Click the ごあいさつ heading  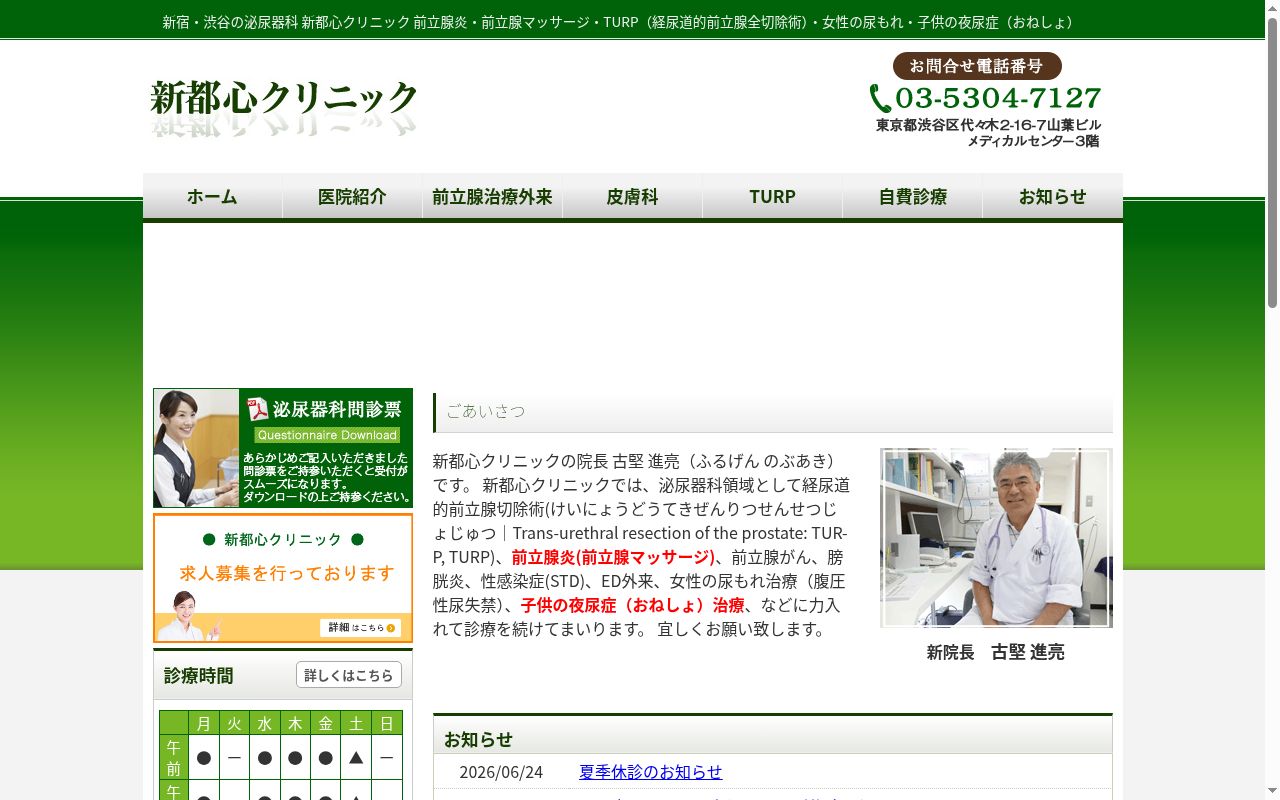485,411
